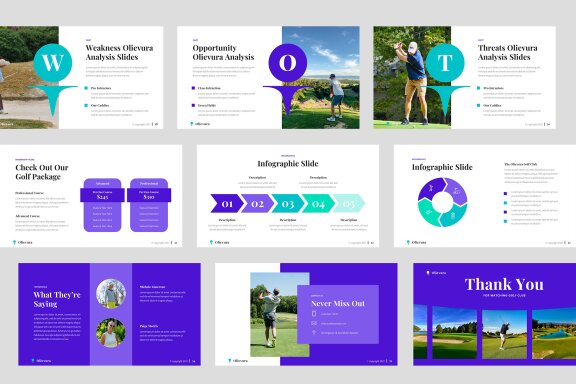Click the location pin icon under Never Miss Out
Image resolution: width=576 pixels, height=384 pixels.
pyautogui.click(x=314, y=333)
